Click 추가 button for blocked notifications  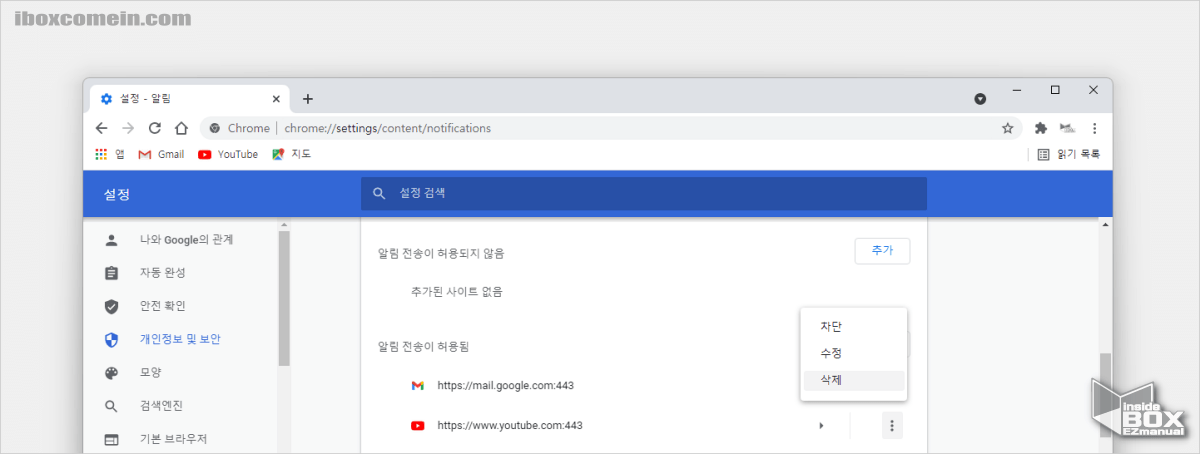(882, 251)
